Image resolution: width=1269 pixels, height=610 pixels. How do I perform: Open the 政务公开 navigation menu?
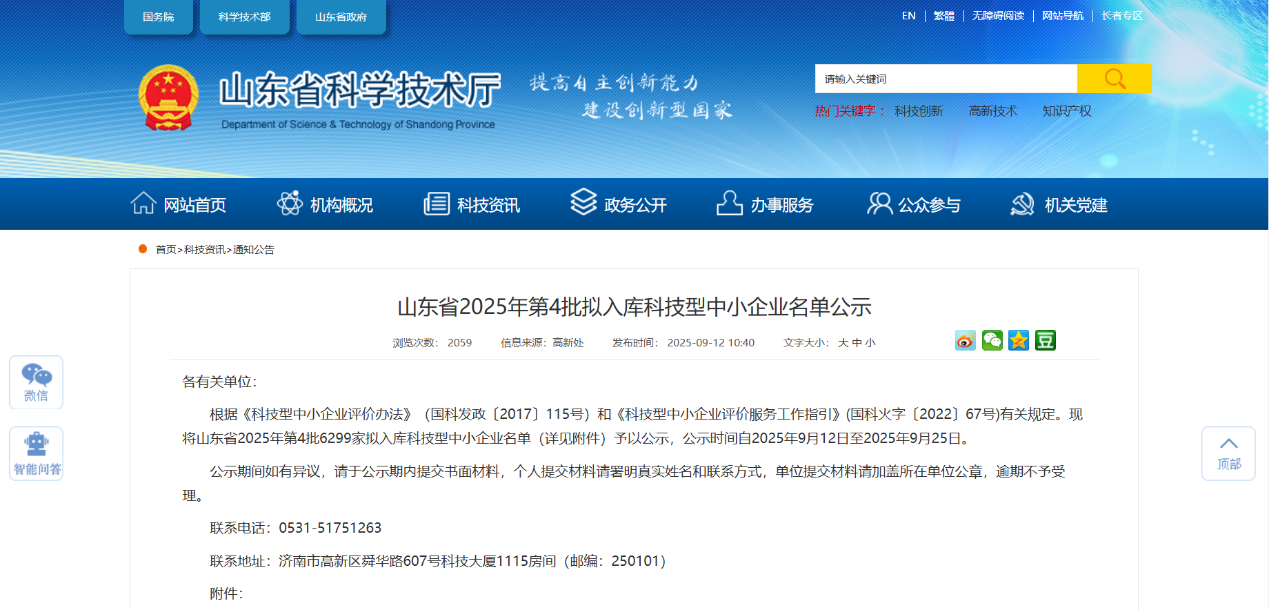[618, 205]
